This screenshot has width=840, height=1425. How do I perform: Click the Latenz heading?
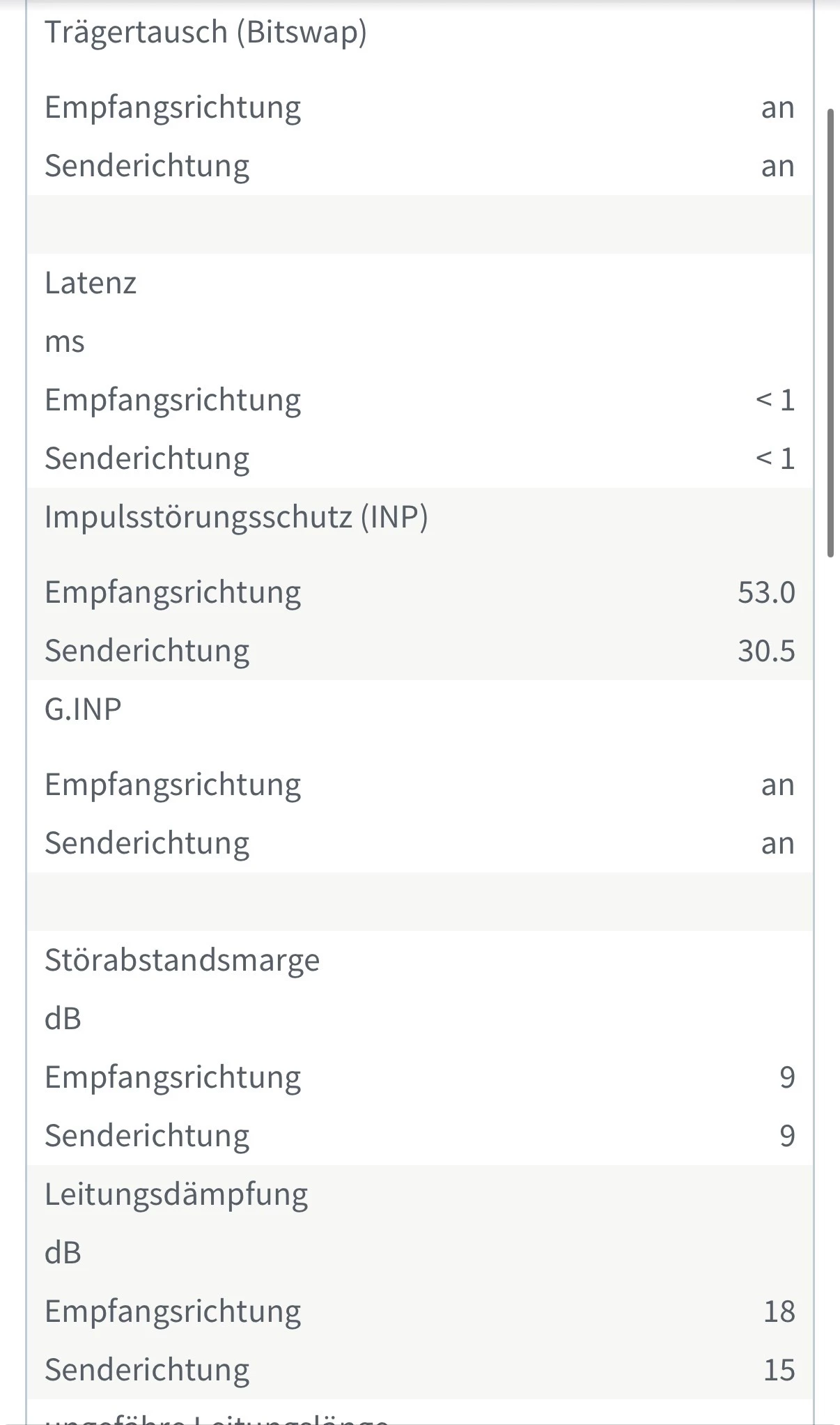(x=91, y=283)
